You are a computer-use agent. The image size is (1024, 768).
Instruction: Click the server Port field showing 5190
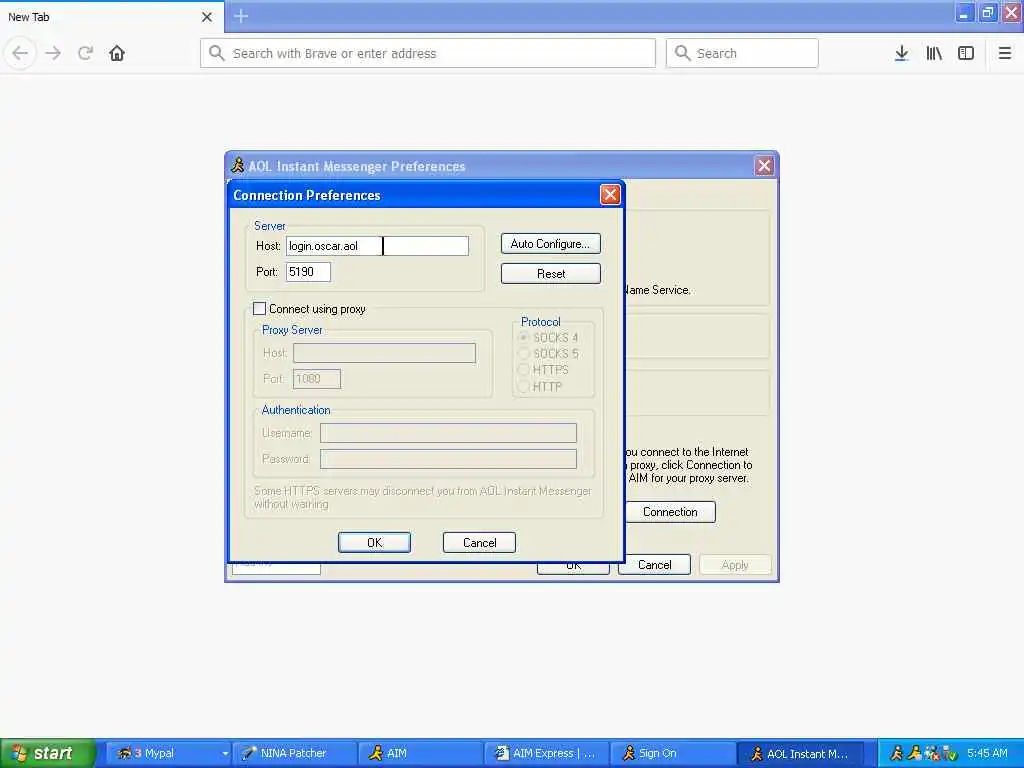tap(308, 272)
